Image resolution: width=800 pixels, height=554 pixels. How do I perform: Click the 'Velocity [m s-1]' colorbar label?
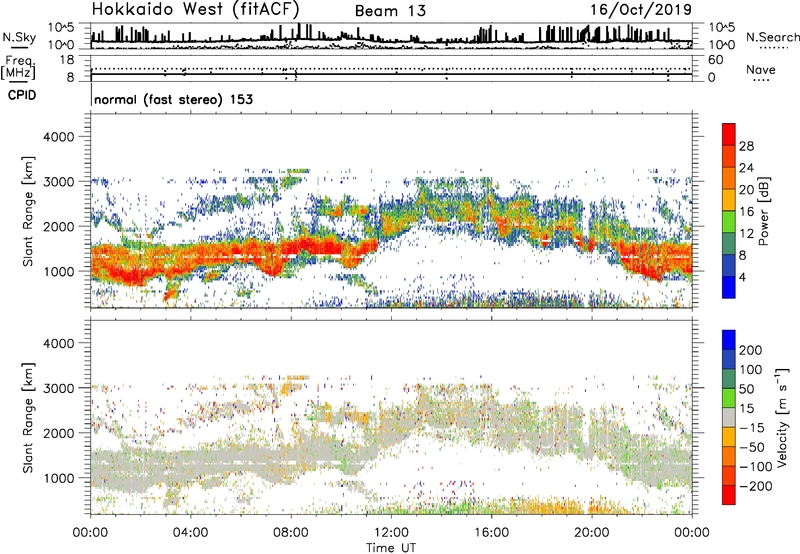(x=782, y=417)
